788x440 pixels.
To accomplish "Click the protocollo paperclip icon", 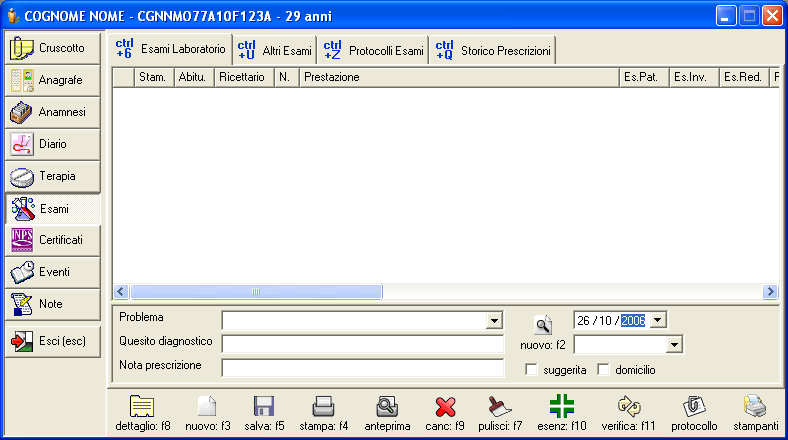I will point(694,406).
